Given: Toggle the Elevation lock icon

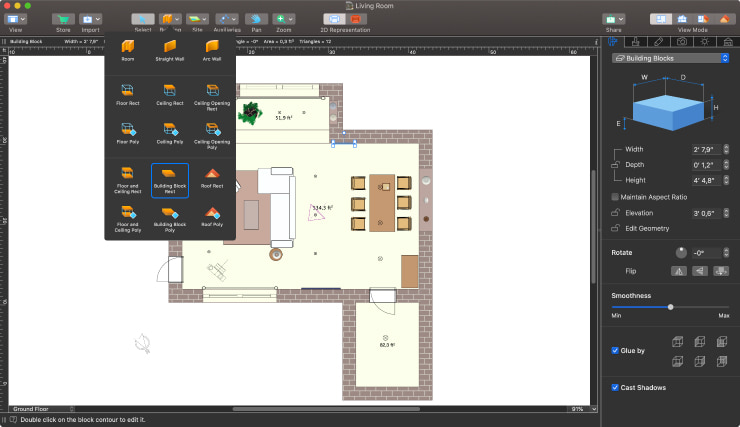Looking at the screenshot, I should pyautogui.click(x=615, y=213).
